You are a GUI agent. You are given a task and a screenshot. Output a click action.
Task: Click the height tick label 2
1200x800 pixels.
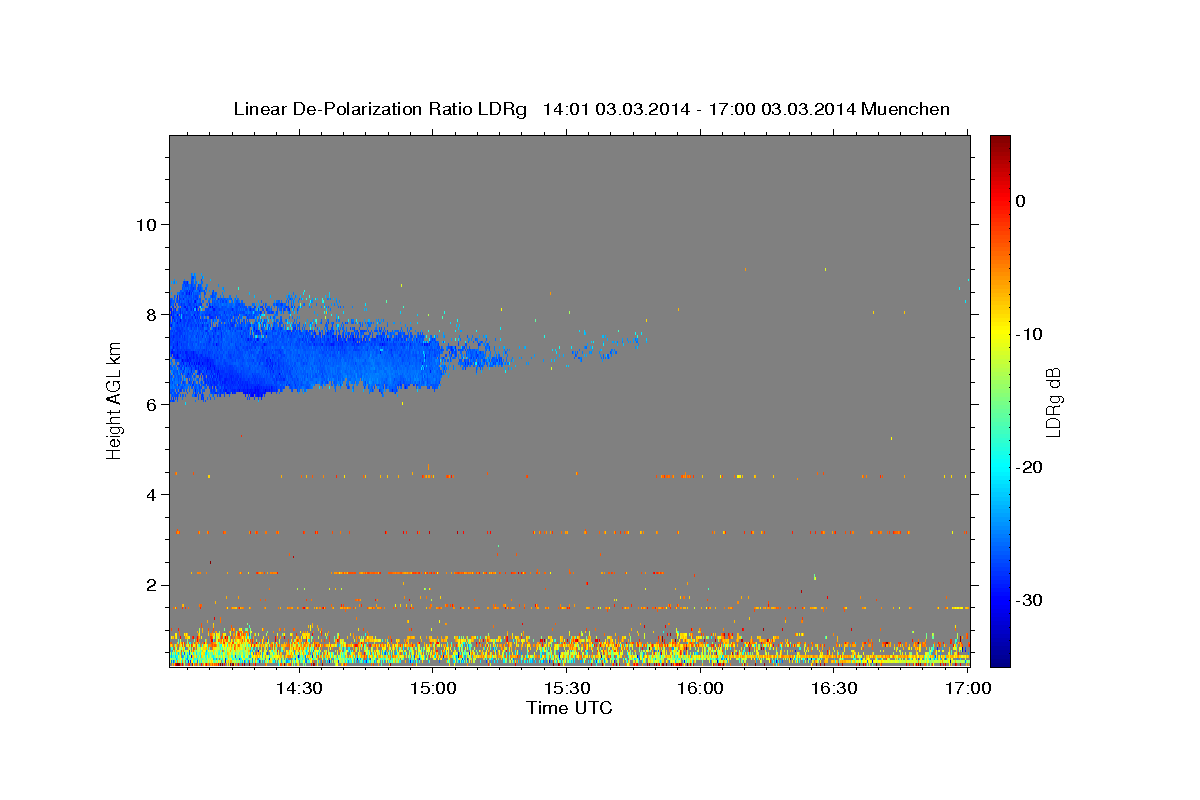pos(150,585)
